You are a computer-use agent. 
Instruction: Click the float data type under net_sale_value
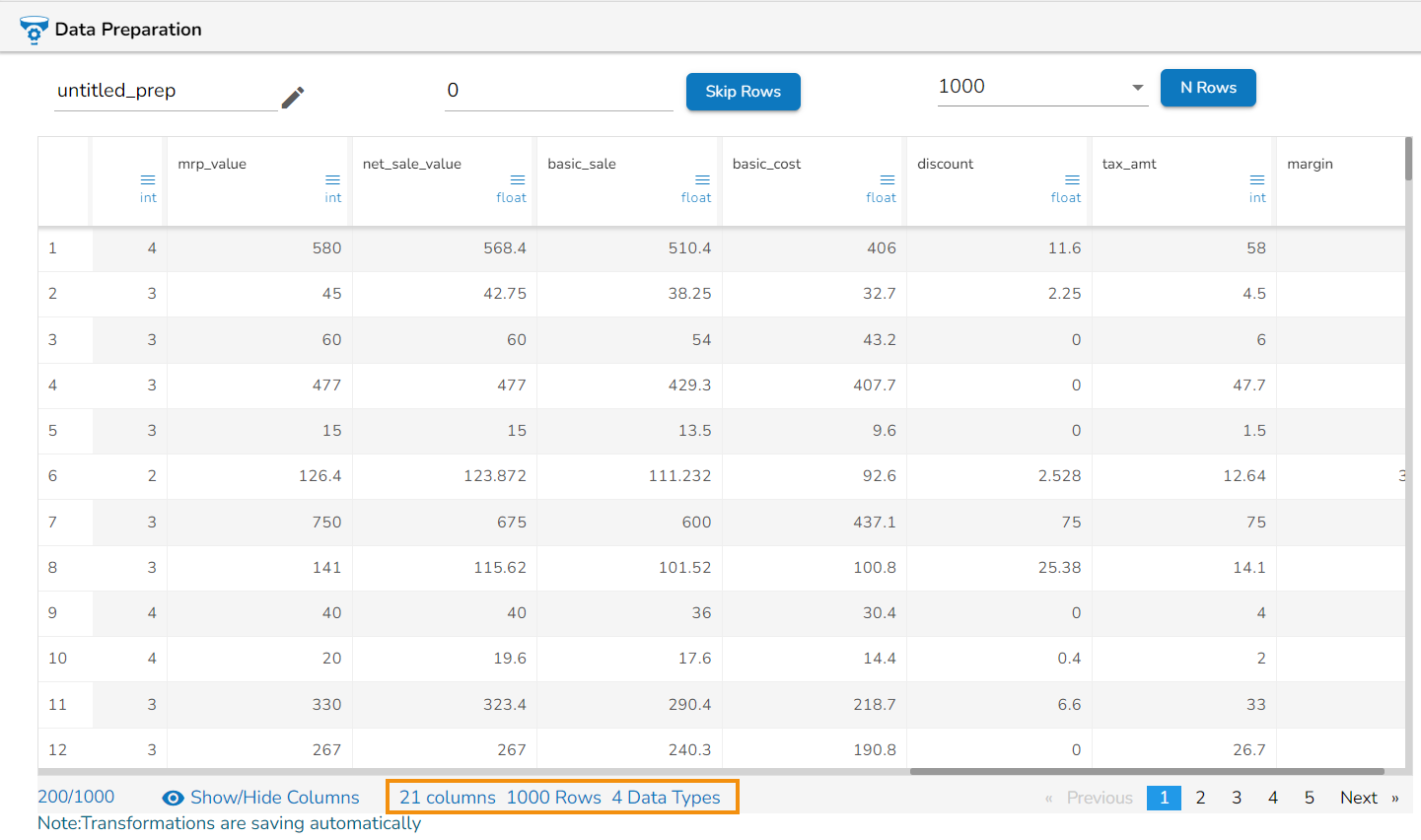point(511,198)
